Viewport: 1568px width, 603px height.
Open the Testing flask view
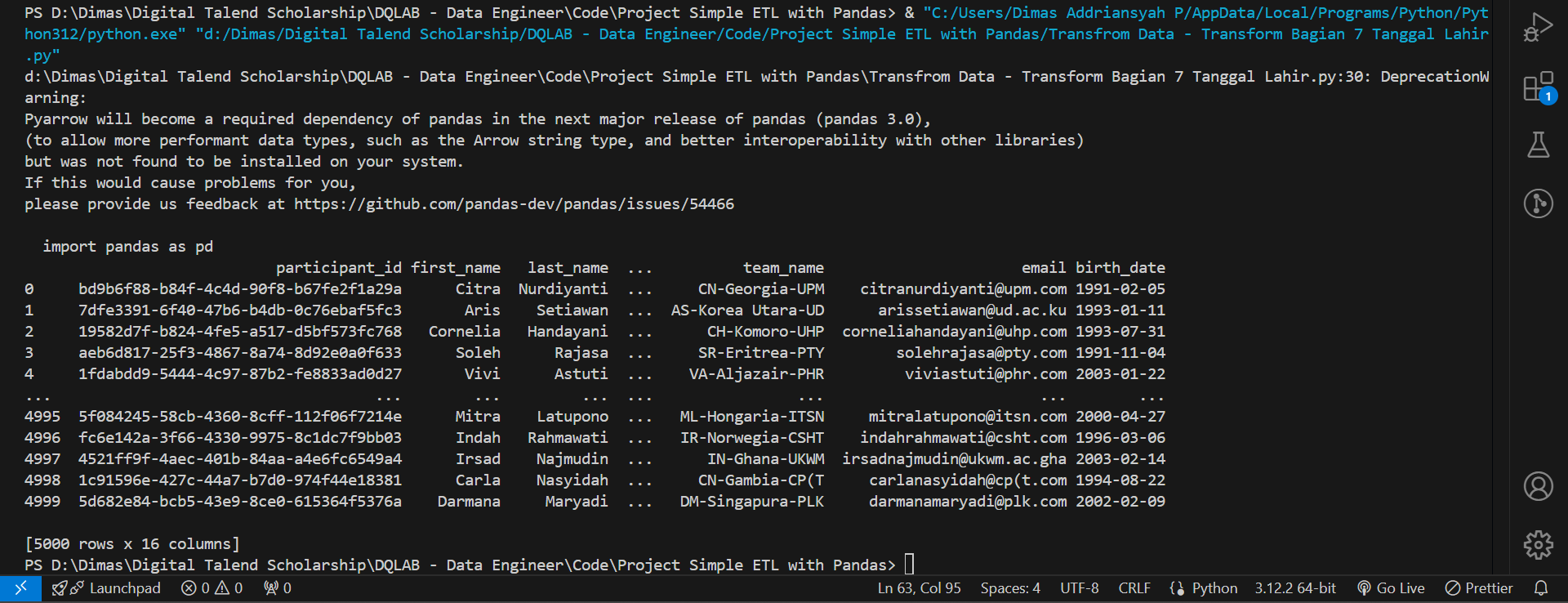click(x=1538, y=145)
